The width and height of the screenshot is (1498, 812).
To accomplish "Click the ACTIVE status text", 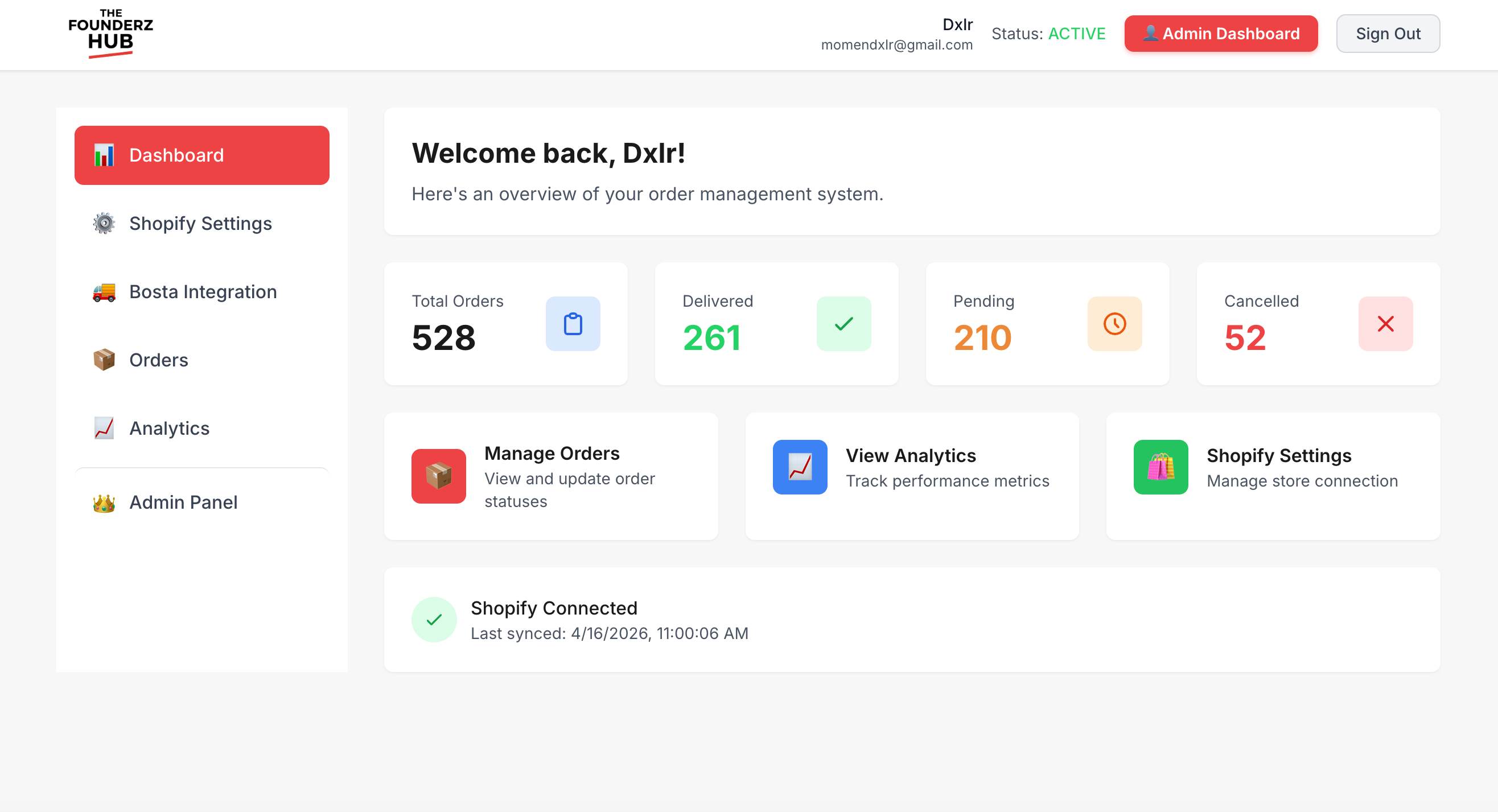I will click(x=1077, y=34).
